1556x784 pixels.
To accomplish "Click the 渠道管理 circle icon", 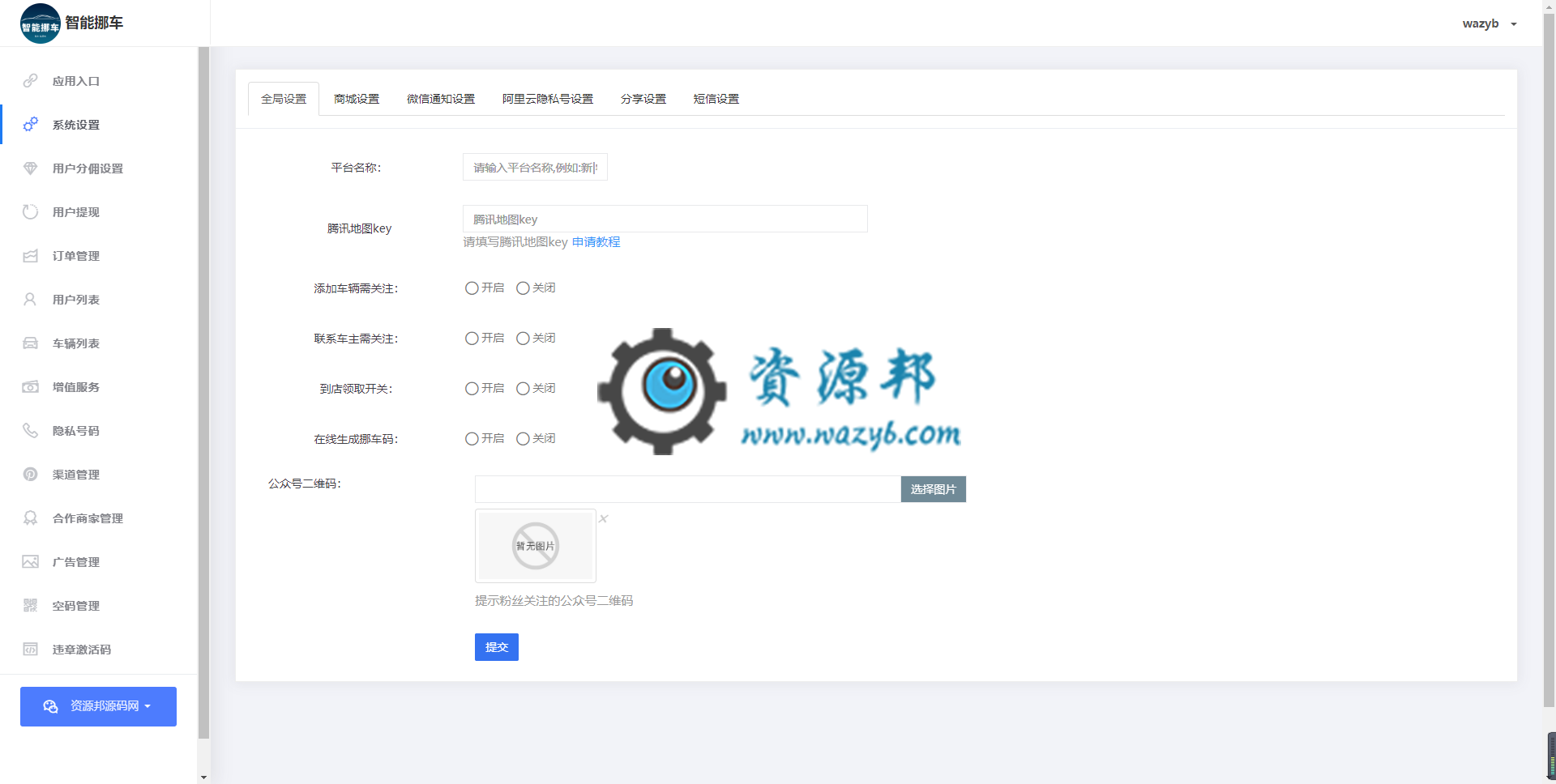I will coord(30,475).
